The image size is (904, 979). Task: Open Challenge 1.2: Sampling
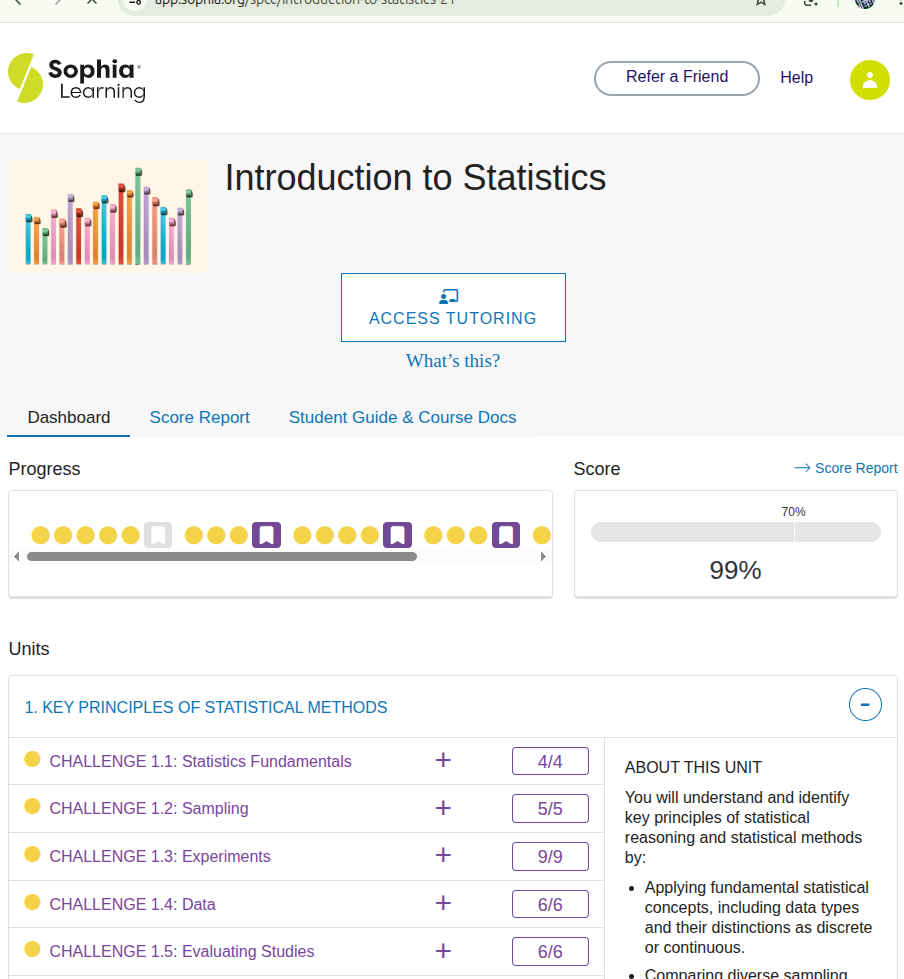coord(149,808)
